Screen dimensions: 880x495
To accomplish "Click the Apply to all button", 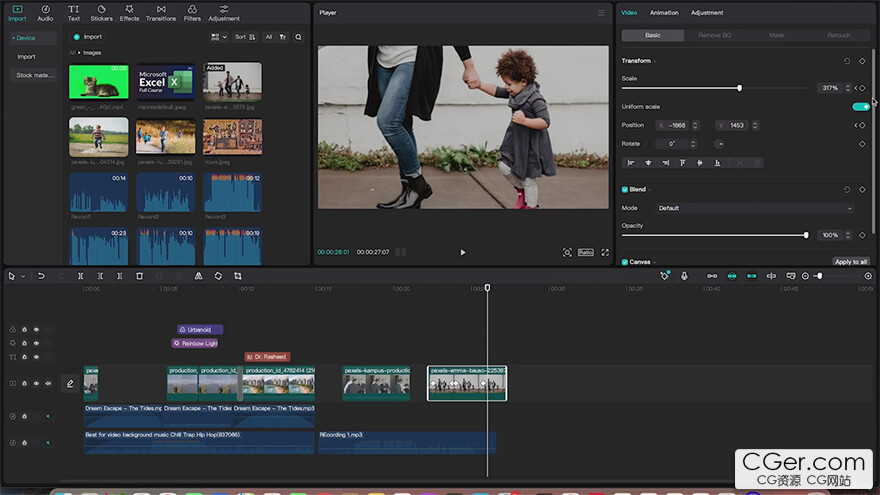I will click(x=851, y=262).
